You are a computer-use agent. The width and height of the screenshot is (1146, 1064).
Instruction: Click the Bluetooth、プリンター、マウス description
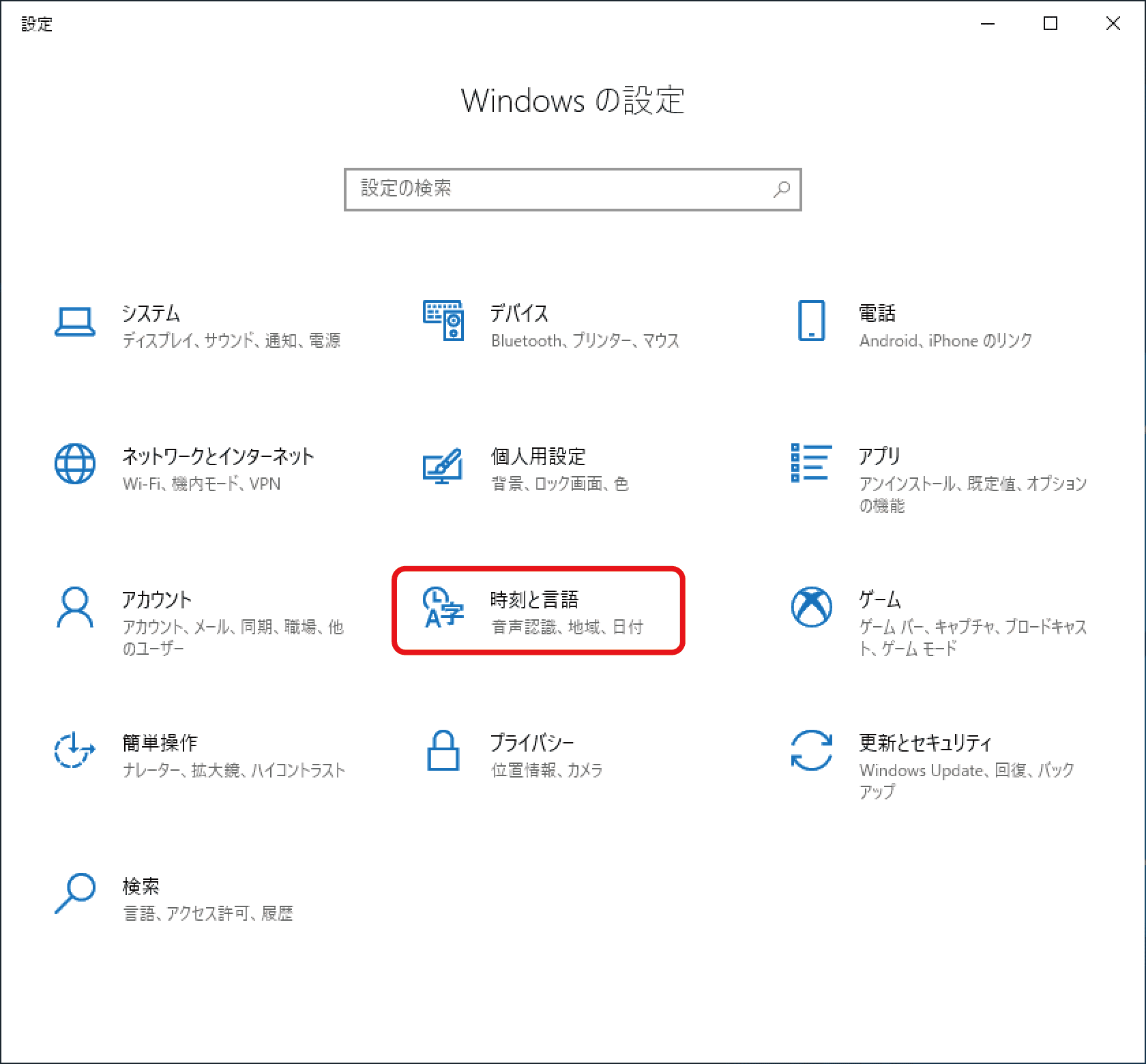585,340
